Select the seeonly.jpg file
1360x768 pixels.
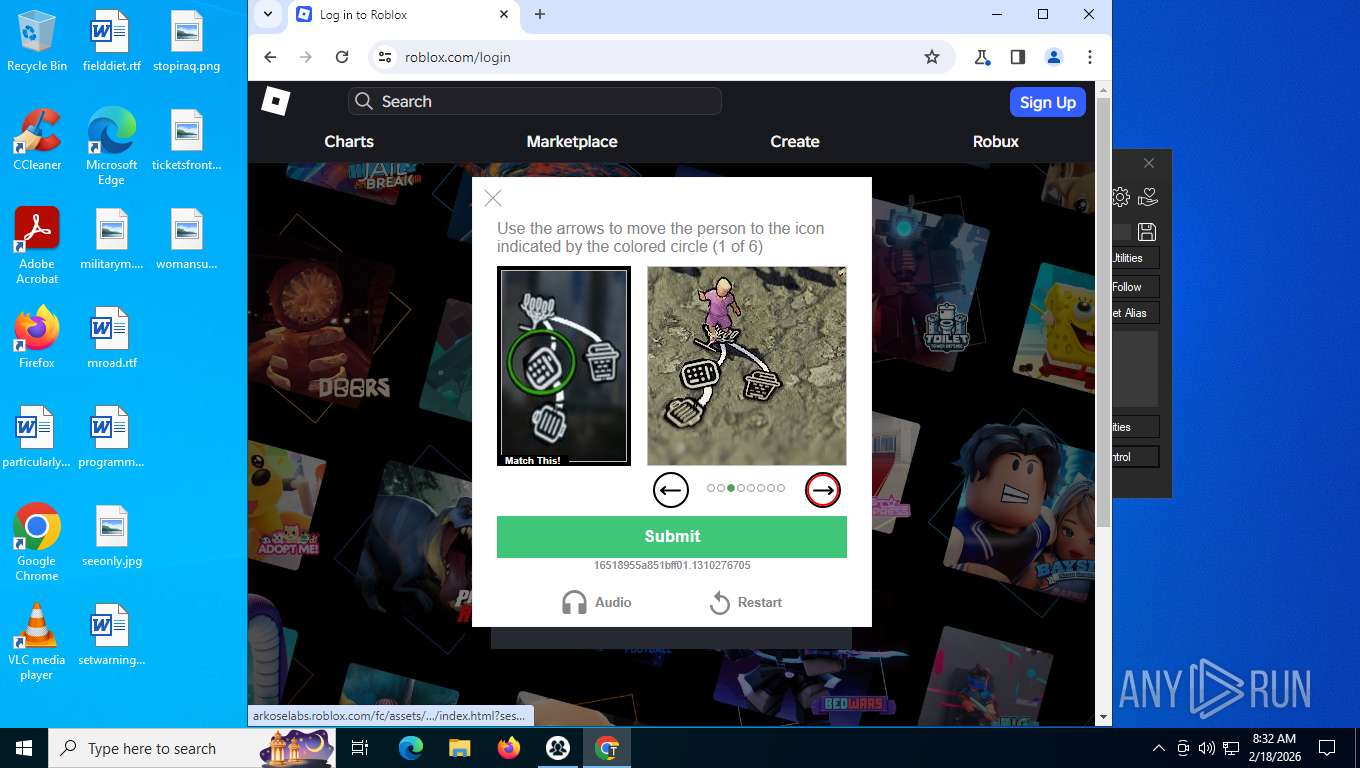point(111,536)
